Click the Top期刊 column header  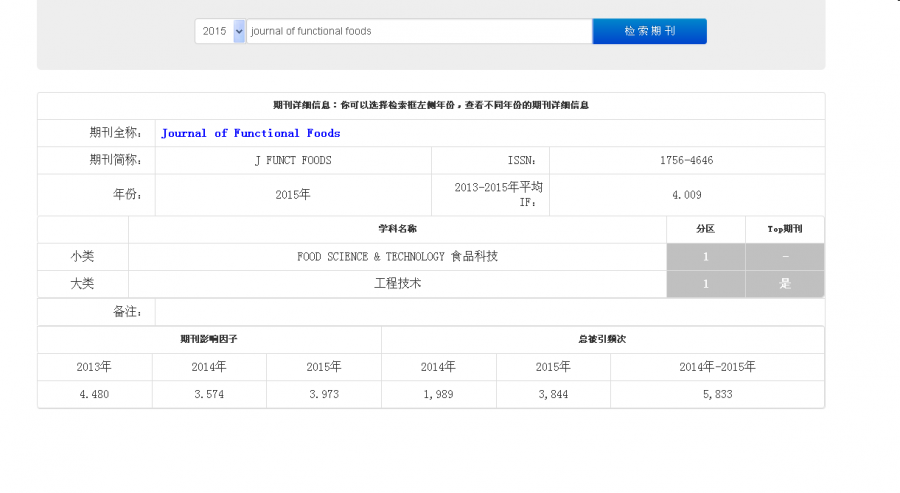[x=785, y=229]
